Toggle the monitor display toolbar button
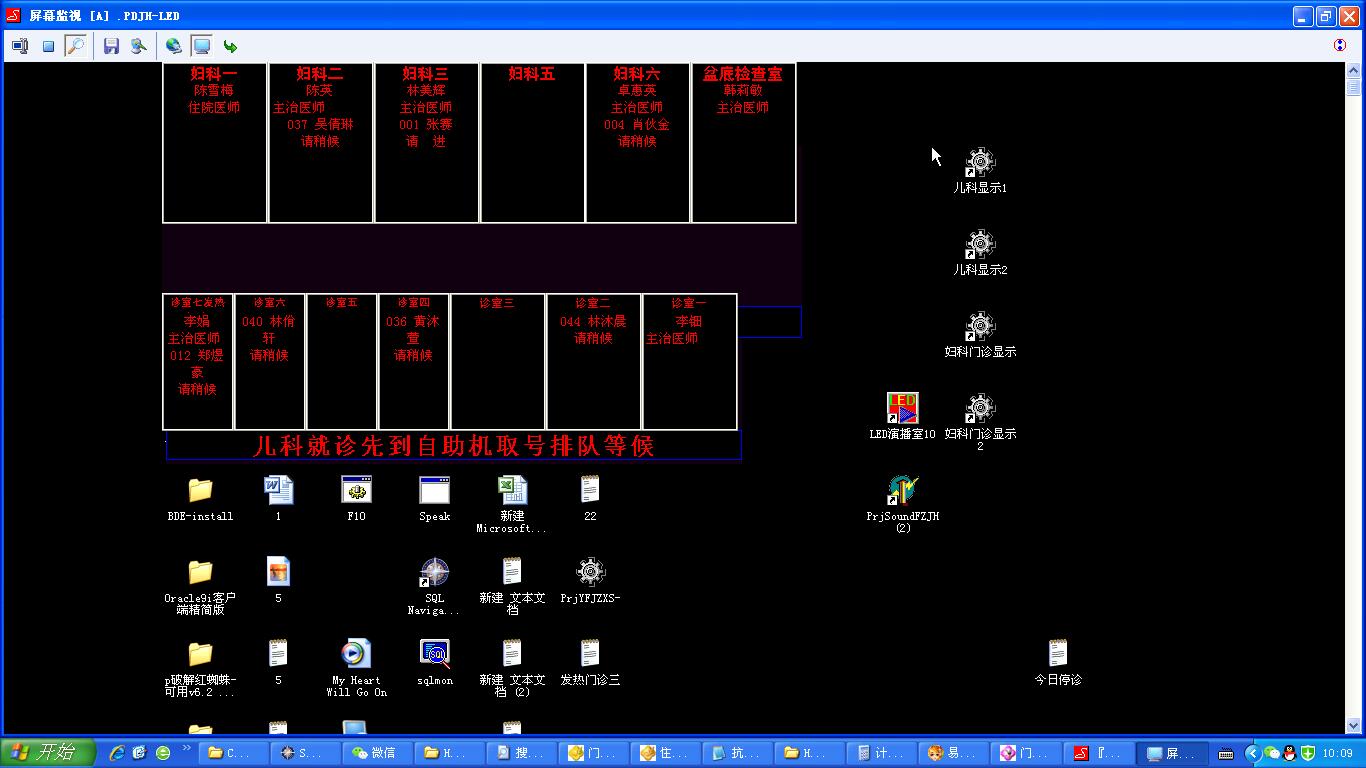 pos(201,46)
